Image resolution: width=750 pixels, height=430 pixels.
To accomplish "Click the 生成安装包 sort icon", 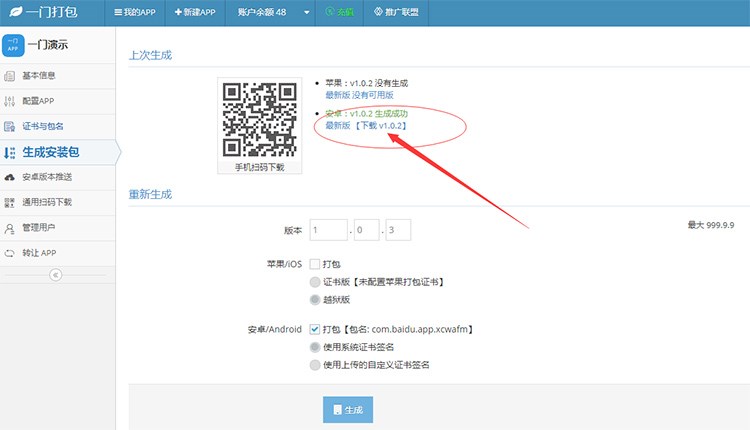I will coord(10,153).
